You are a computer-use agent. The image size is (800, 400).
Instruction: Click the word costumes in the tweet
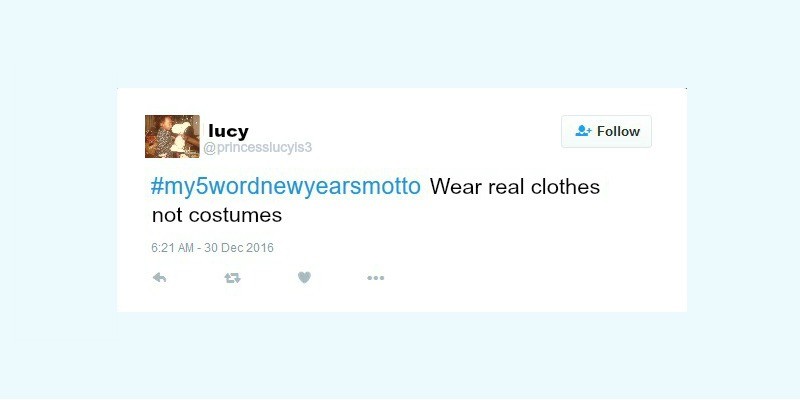(235, 215)
